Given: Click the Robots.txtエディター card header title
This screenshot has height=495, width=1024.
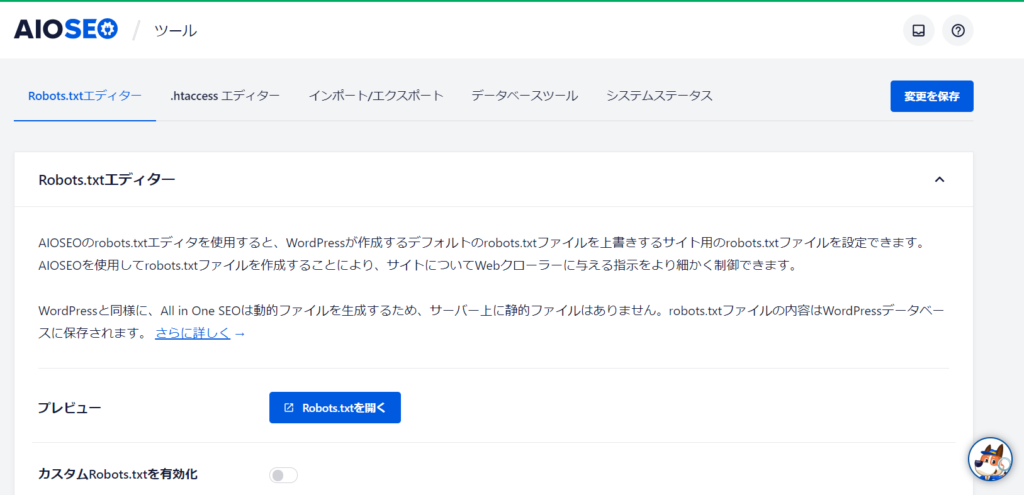Looking at the screenshot, I should click(106, 180).
